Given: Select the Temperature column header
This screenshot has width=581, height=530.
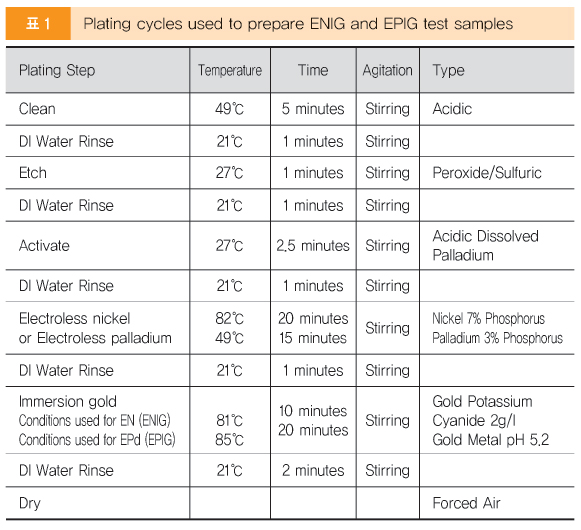Looking at the screenshot, I should [x=230, y=70].
